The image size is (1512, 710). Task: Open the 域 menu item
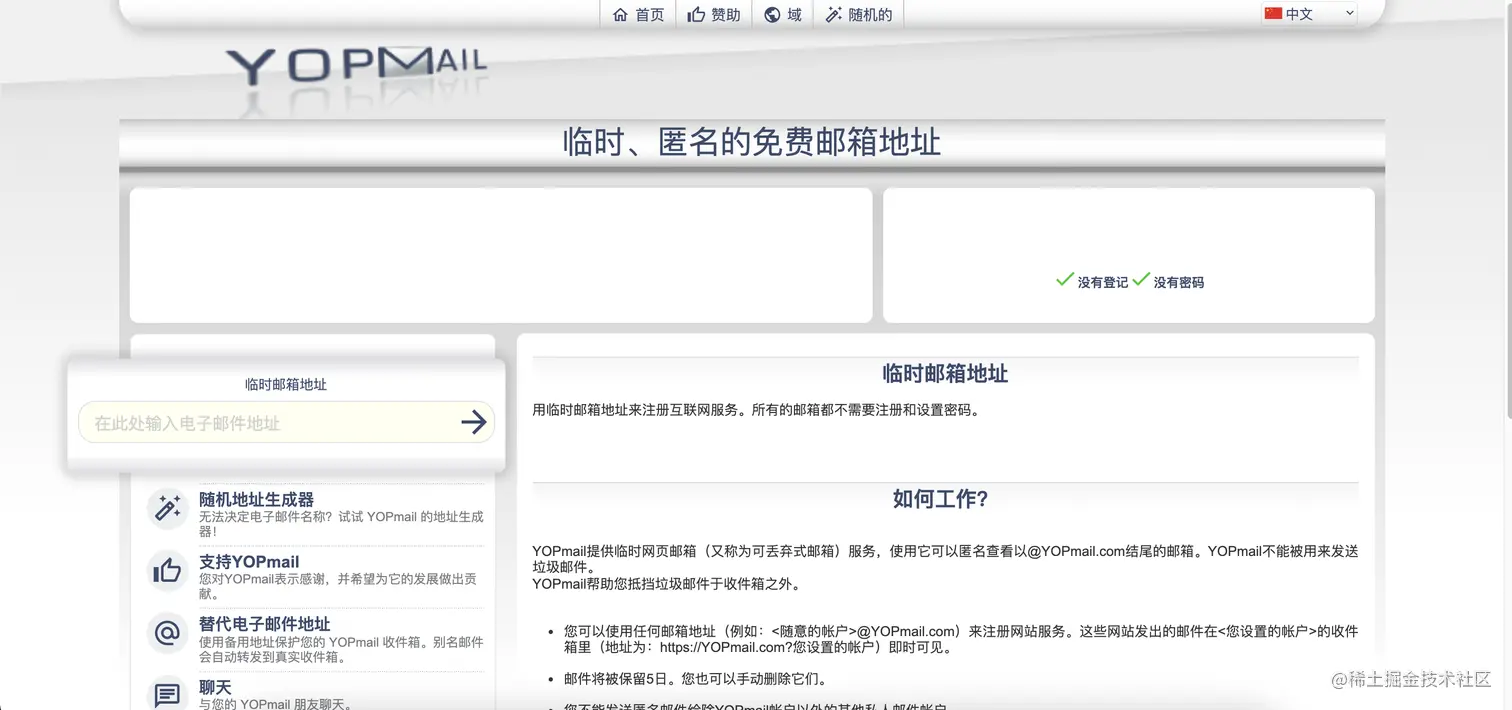[x=783, y=15]
